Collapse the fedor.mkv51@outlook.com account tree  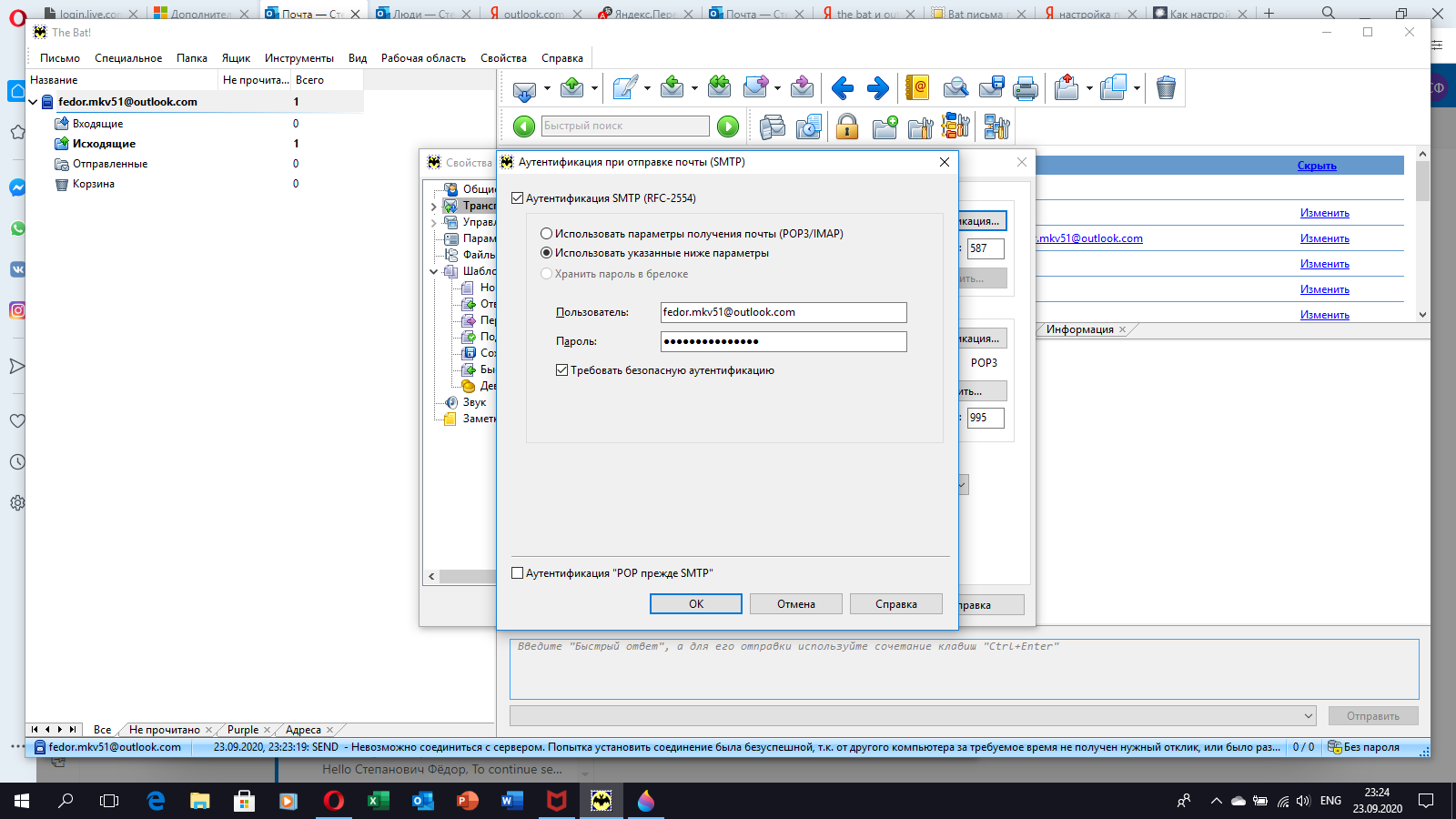coord(34,102)
